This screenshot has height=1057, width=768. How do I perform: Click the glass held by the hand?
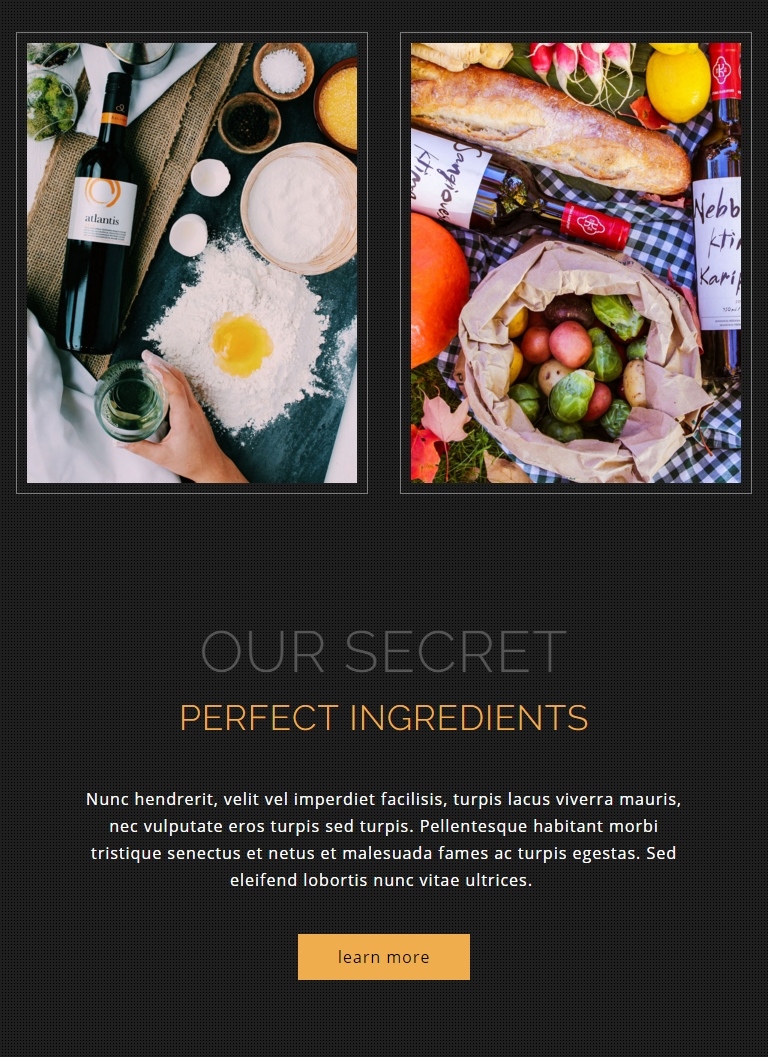tap(130, 401)
